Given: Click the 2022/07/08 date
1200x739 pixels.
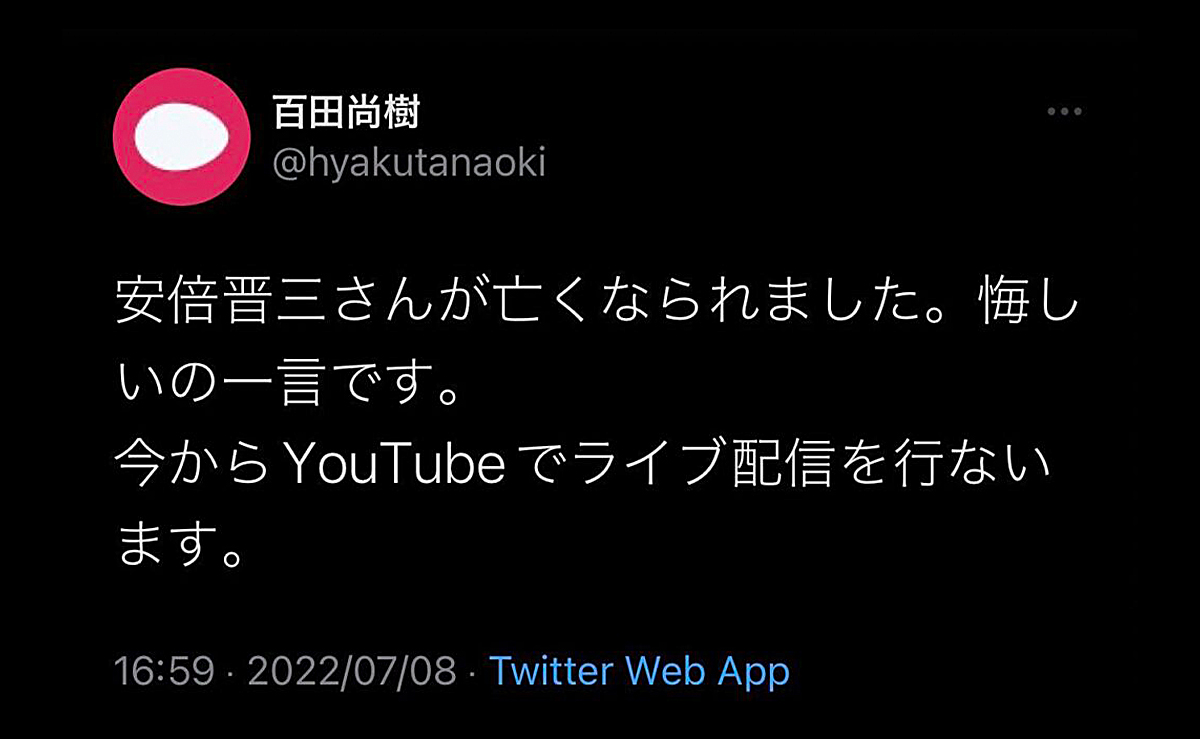Looking at the screenshot, I should pyautogui.click(x=351, y=672).
